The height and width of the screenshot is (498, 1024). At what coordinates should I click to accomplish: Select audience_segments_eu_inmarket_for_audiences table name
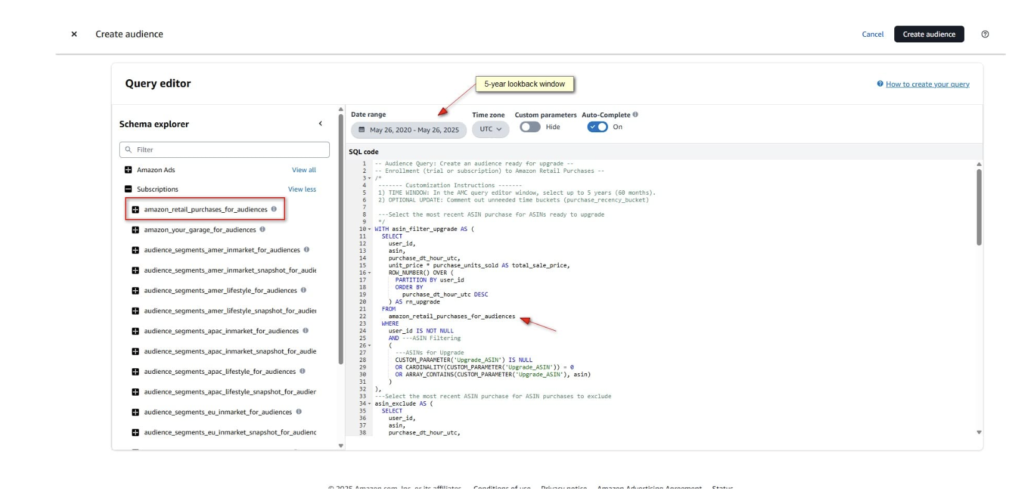218,412
